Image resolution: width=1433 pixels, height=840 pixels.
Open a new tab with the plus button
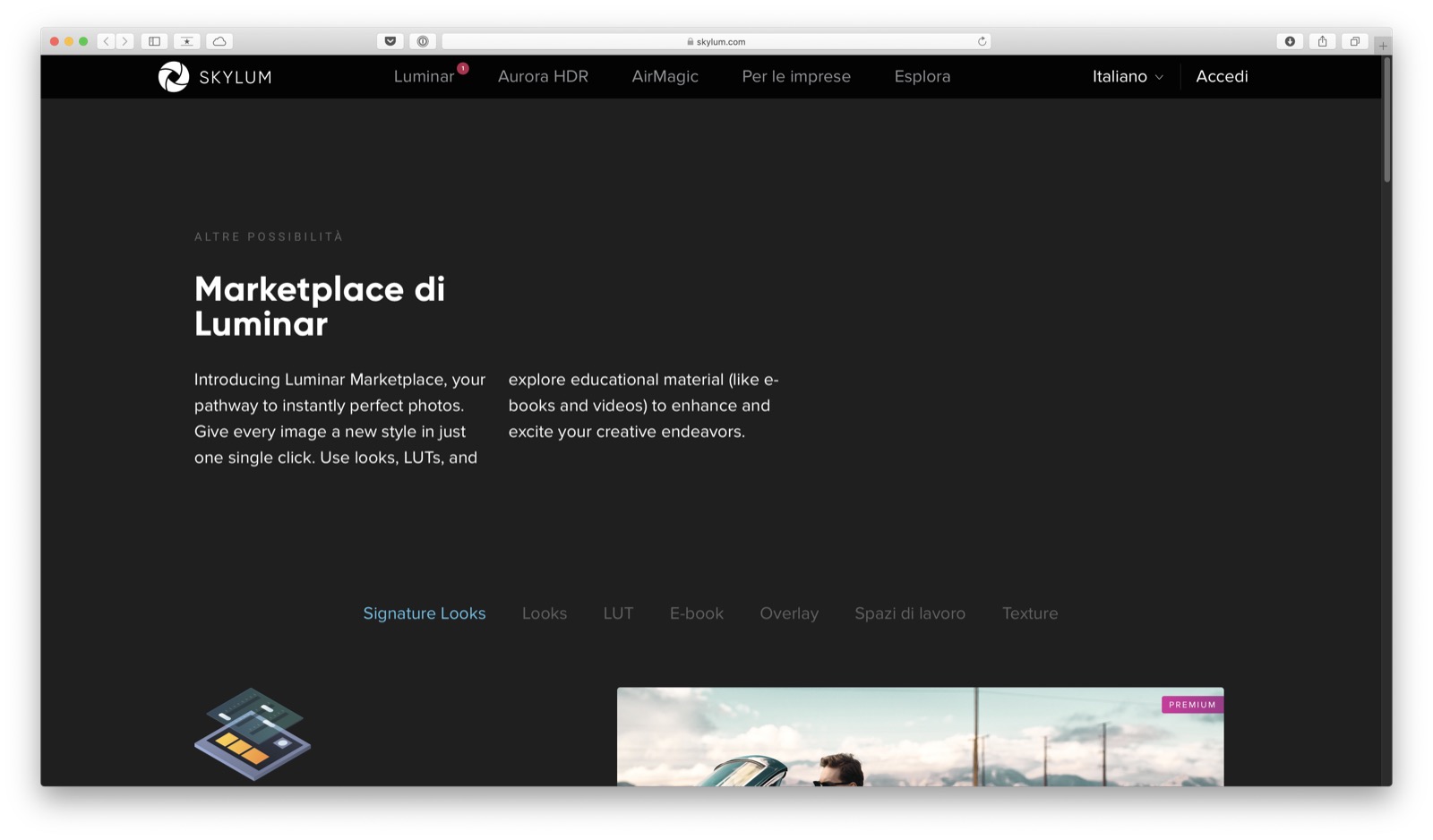pyautogui.click(x=1383, y=45)
